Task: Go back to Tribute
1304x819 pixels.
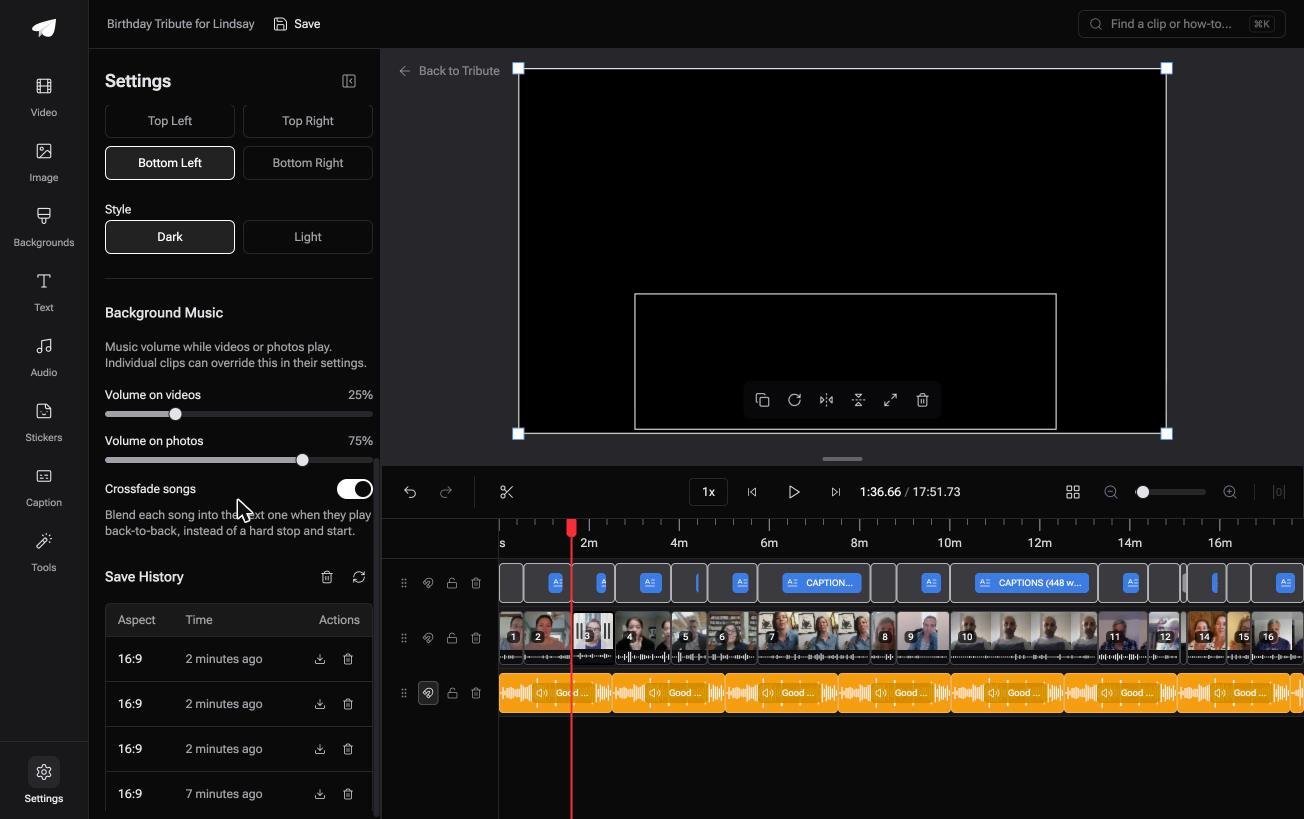Action: 449,71
